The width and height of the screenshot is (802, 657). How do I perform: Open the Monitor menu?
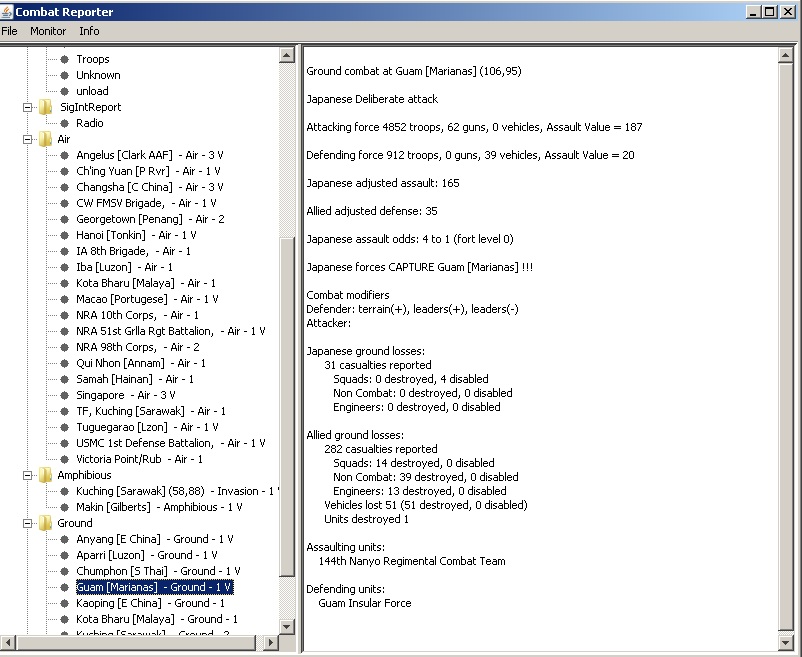pos(48,31)
